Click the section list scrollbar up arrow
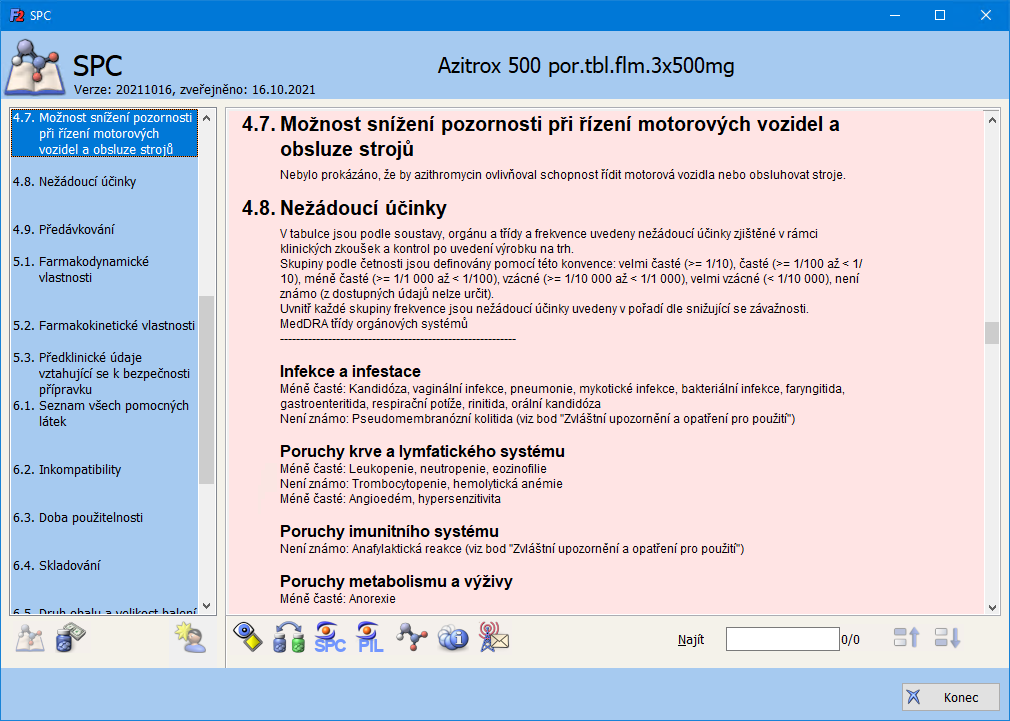Viewport: 1010px width, 721px height. click(206, 119)
